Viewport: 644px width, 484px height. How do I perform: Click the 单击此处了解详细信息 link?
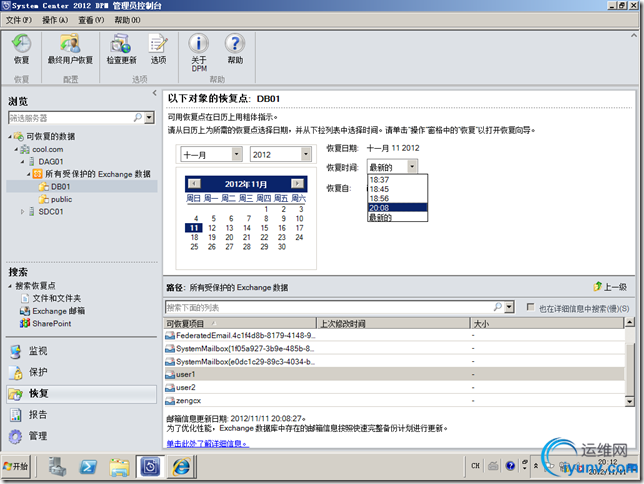[x=207, y=444]
